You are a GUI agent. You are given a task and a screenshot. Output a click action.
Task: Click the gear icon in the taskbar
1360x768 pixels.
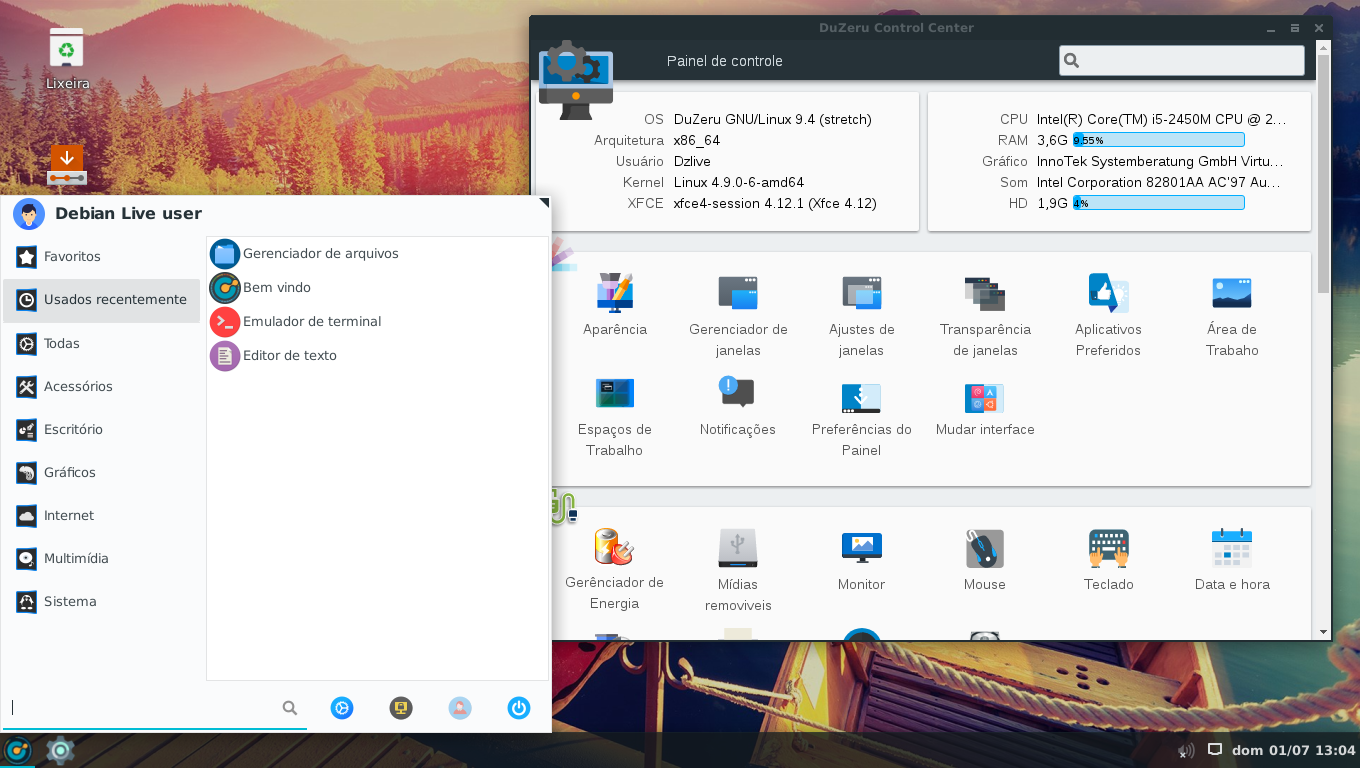(x=61, y=750)
